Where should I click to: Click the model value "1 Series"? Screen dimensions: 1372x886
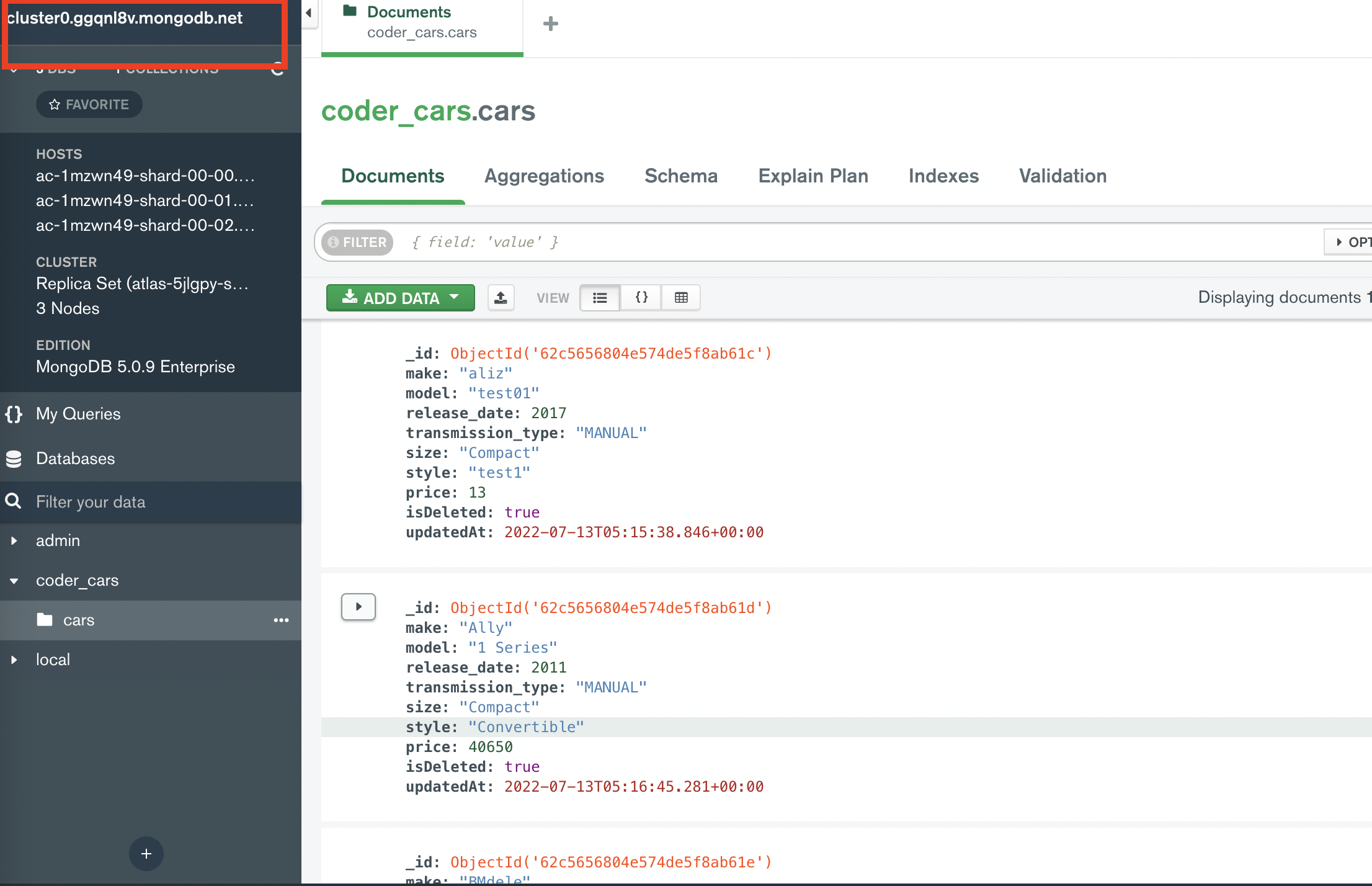coord(513,648)
